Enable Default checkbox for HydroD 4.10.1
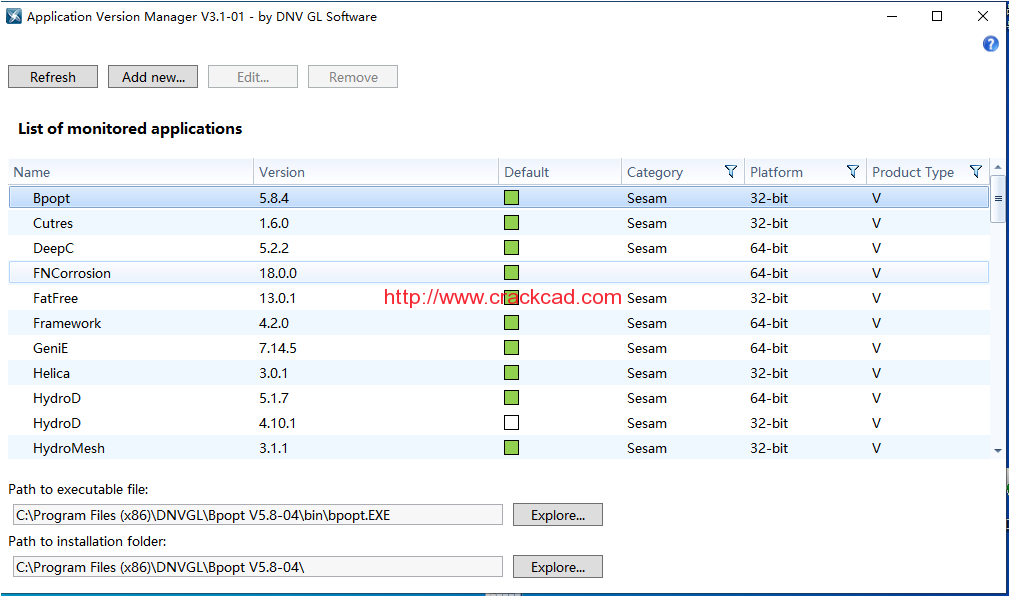Viewport: 1010px width, 597px height. click(511, 423)
